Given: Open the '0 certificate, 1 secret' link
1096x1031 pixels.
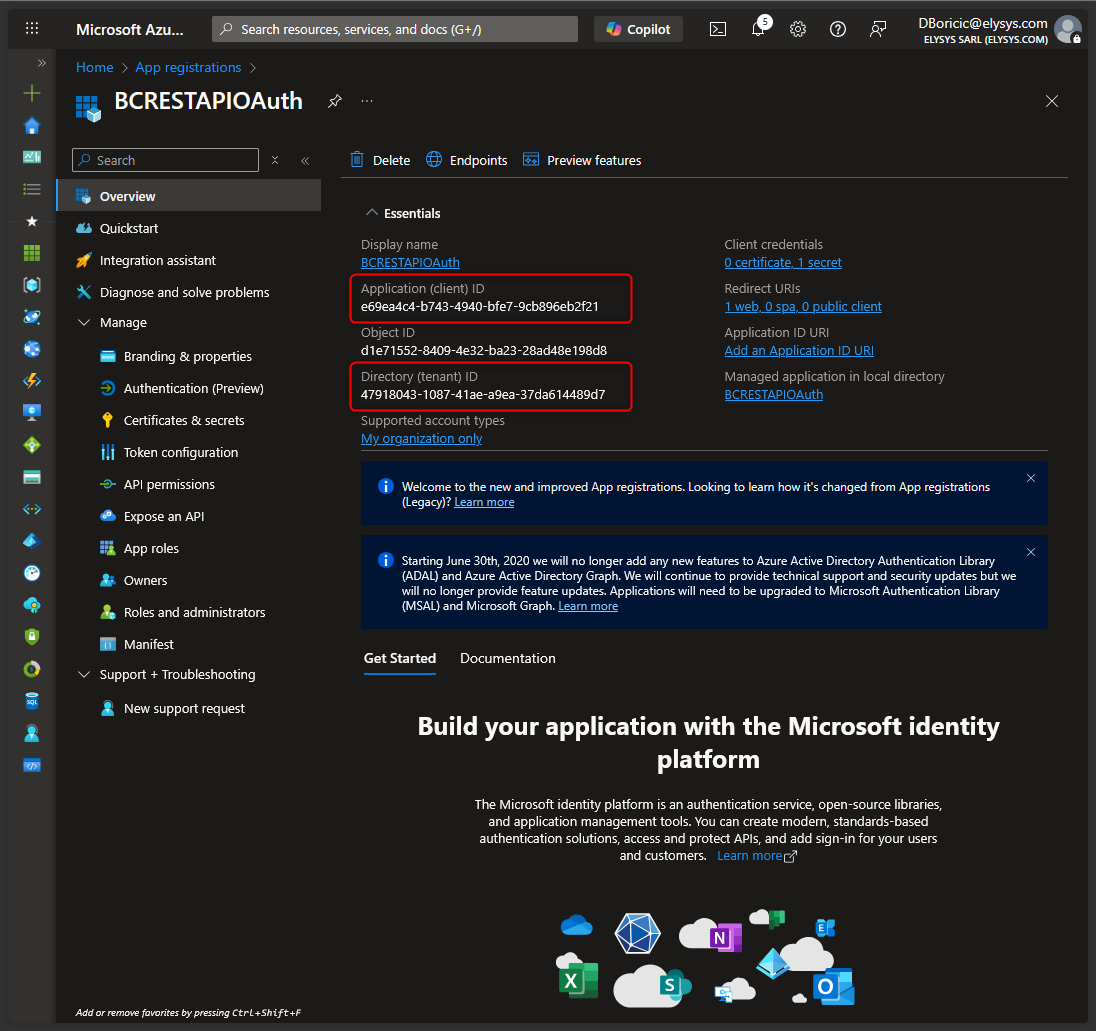Looking at the screenshot, I should [783, 262].
